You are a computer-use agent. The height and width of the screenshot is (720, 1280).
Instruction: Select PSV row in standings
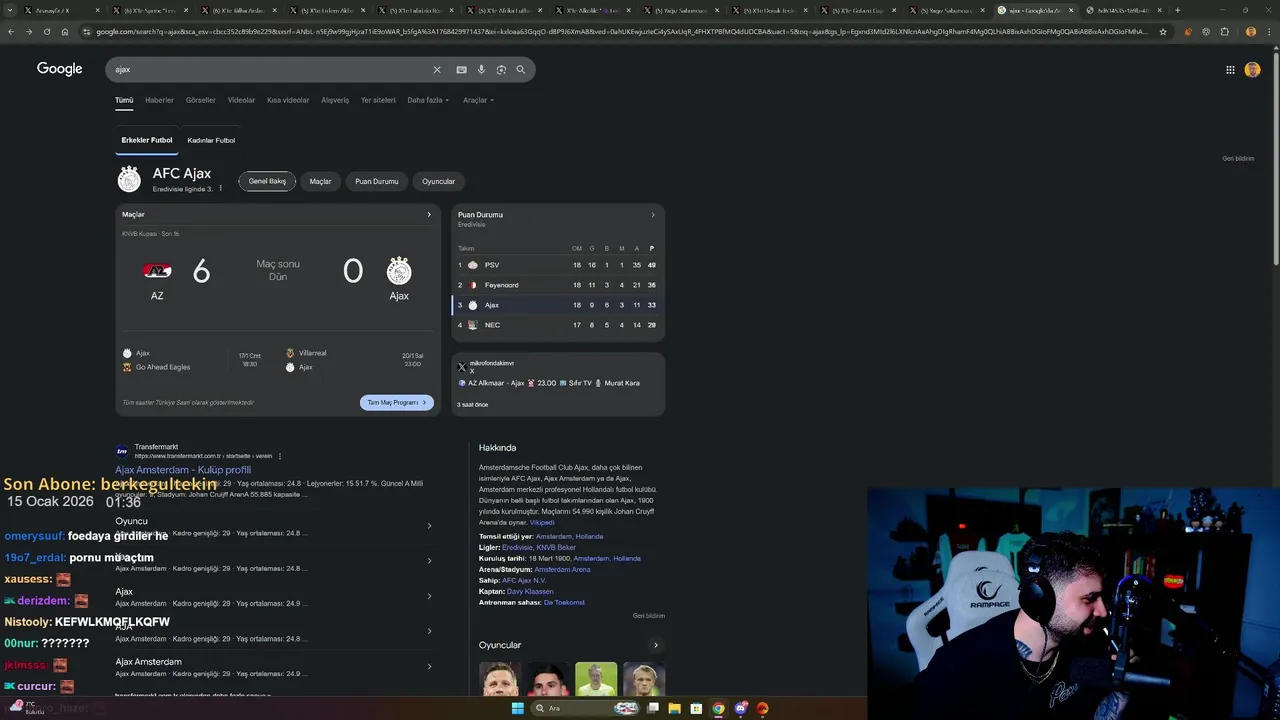coord(558,265)
